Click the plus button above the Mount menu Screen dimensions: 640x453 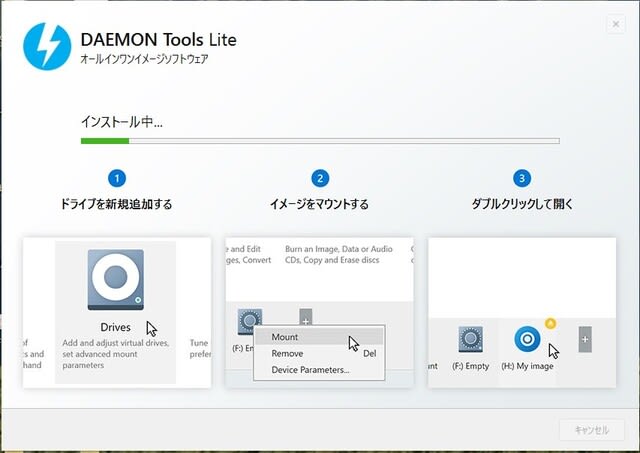[306, 317]
